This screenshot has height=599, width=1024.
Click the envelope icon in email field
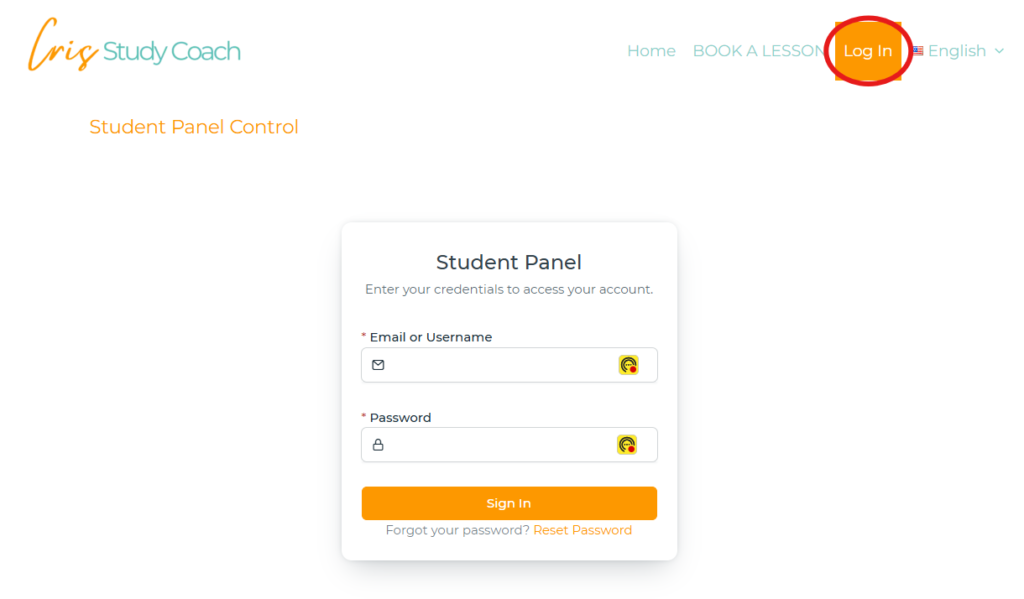[x=378, y=365]
